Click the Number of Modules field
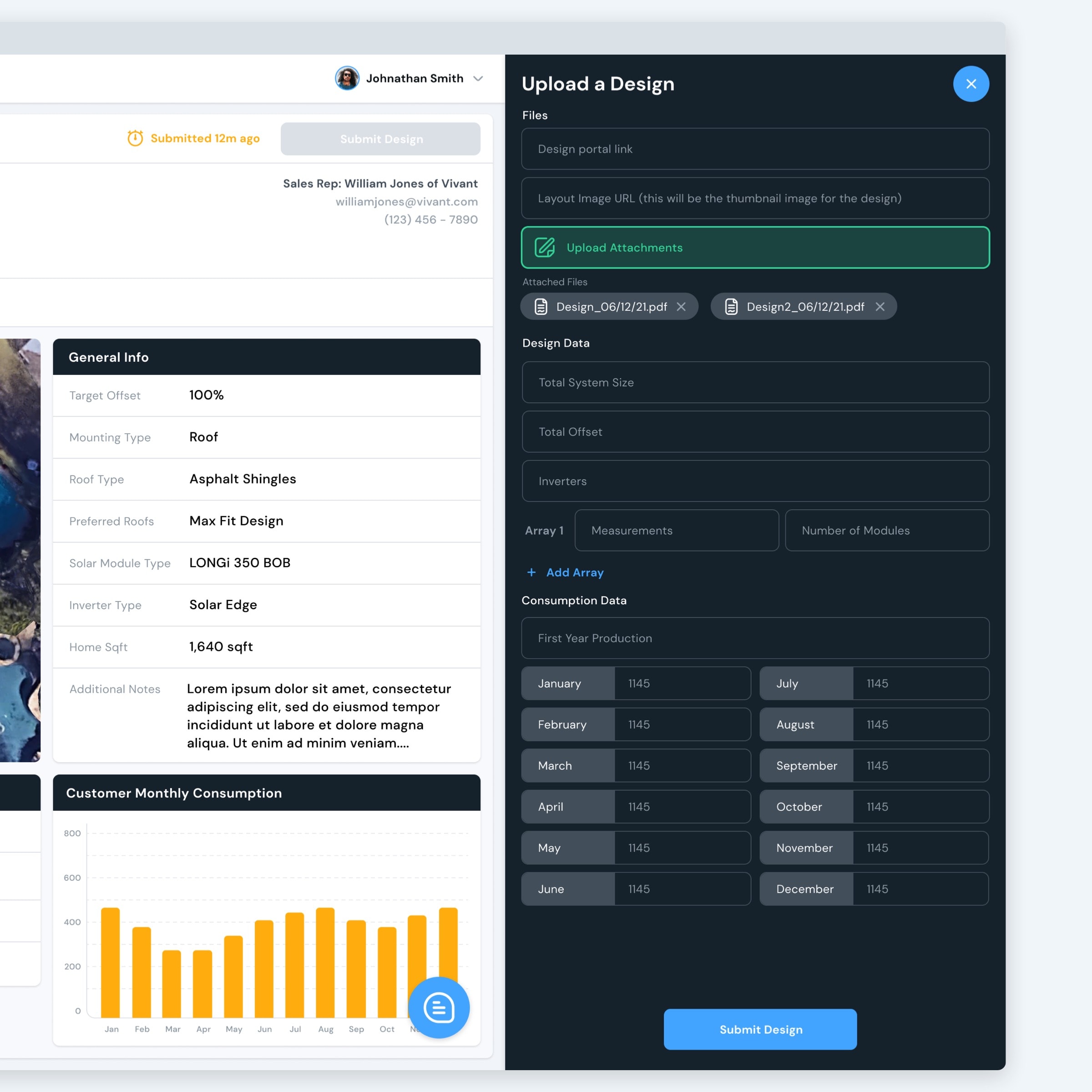The width and height of the screenshot is (1092, 1092). tap(886, 530)
